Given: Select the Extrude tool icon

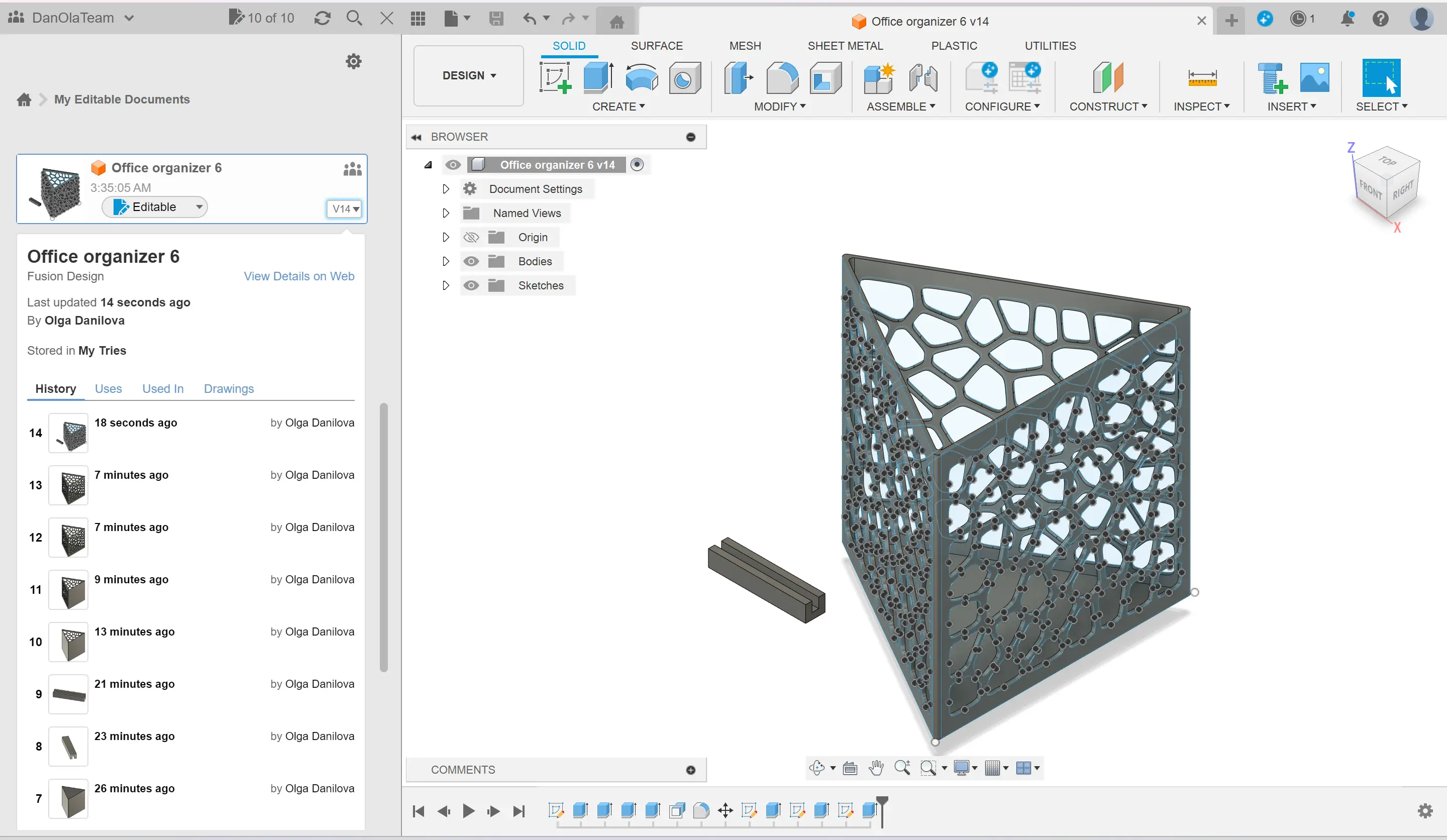Looking at the screenshot, I should [x=598, y=77].
